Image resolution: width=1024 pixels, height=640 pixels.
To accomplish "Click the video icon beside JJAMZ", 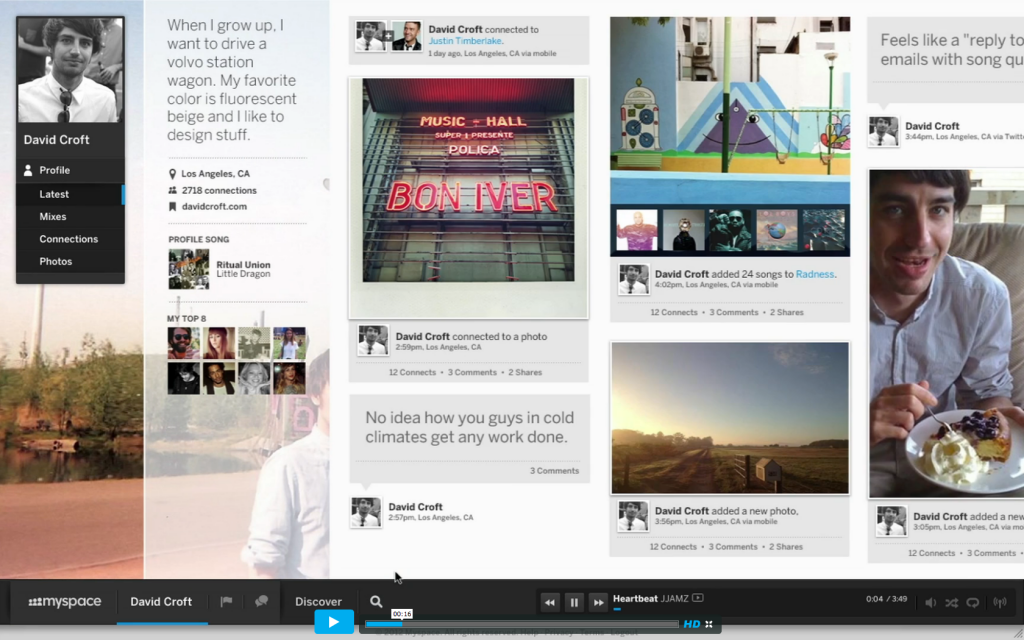I will click(697, 598).
